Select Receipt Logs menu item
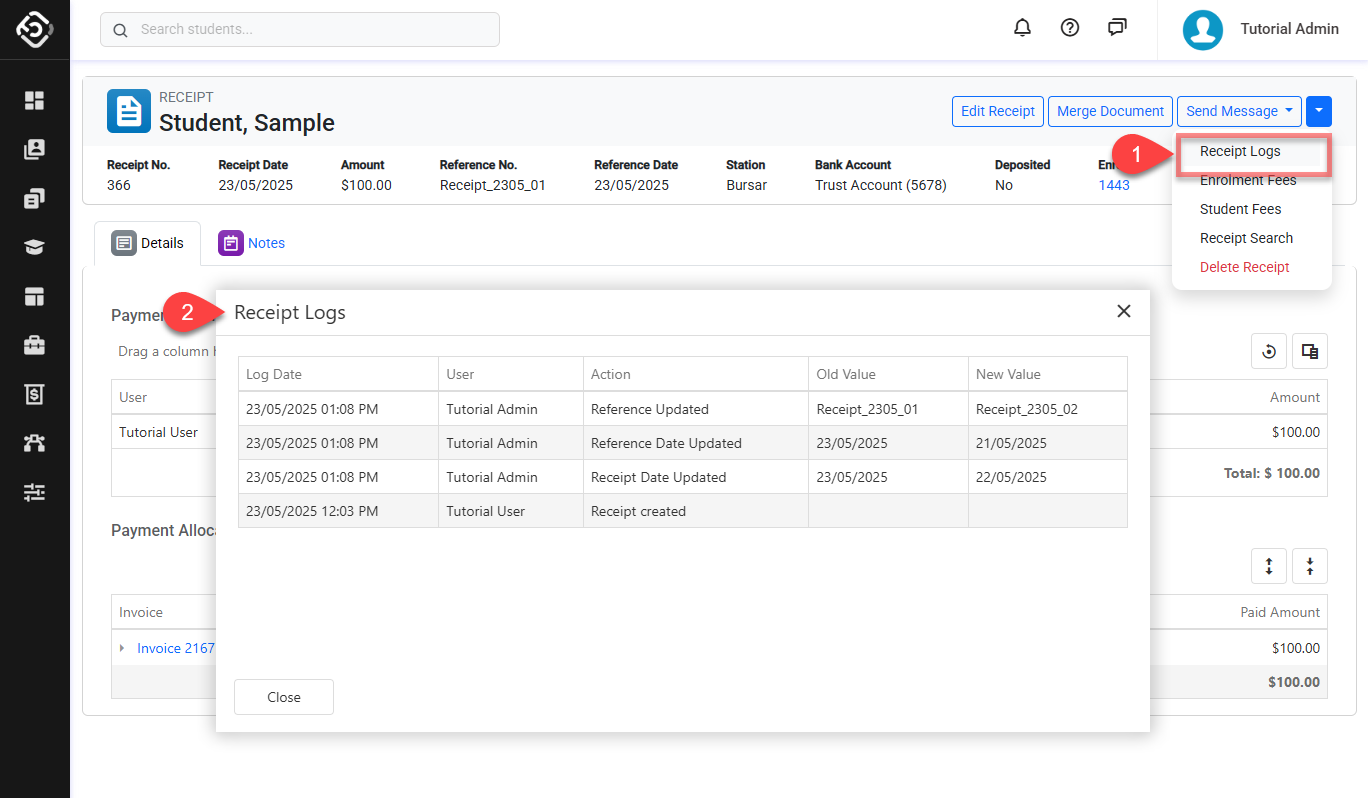 [1240, 152]
